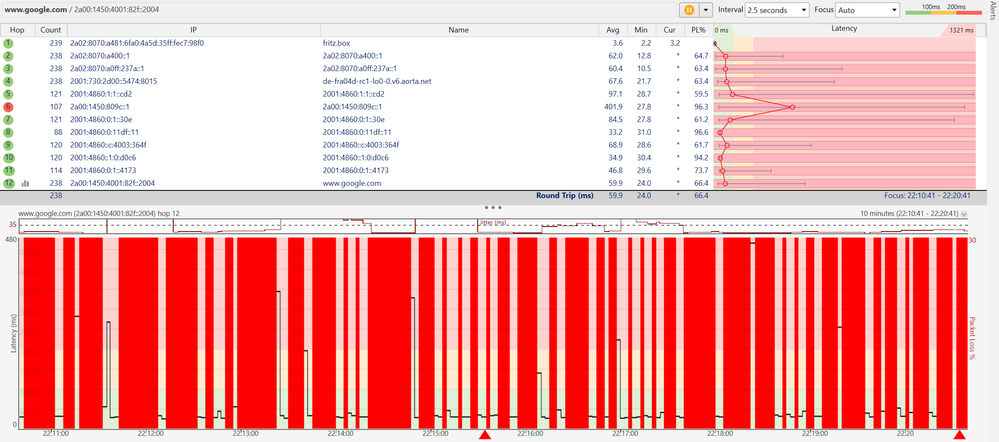Viewport: 999px width, 442px height.
Task: Click the hop 12 green number icon
Action: coord(8,183)
